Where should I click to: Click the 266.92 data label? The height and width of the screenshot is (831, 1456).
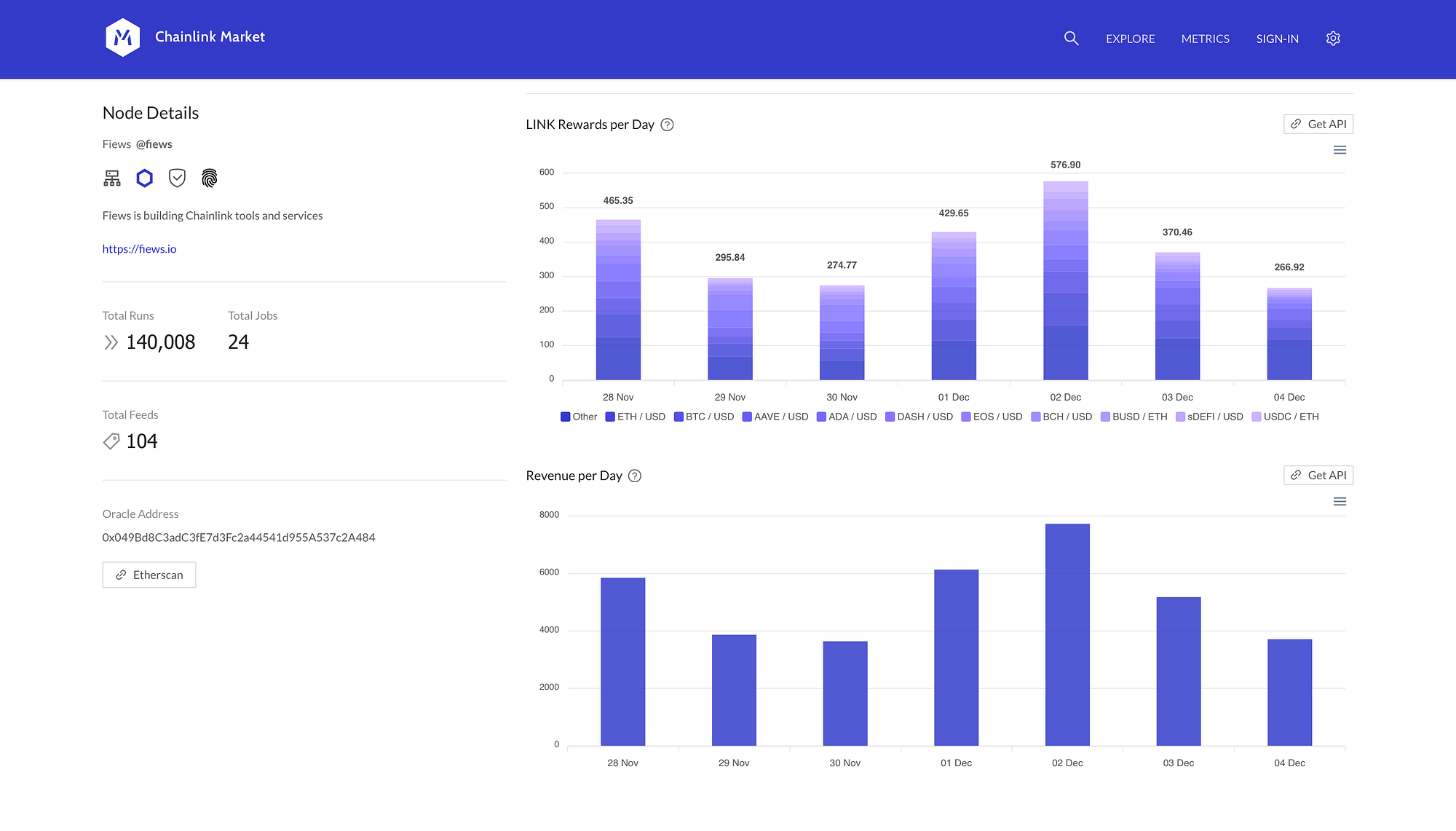coord(1289,267)
